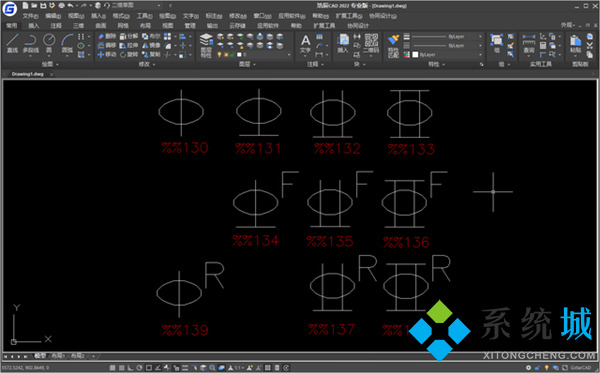Click the white ByLayer color swatch
Viewport: 600px width, 373px height.
pos(415,55)
